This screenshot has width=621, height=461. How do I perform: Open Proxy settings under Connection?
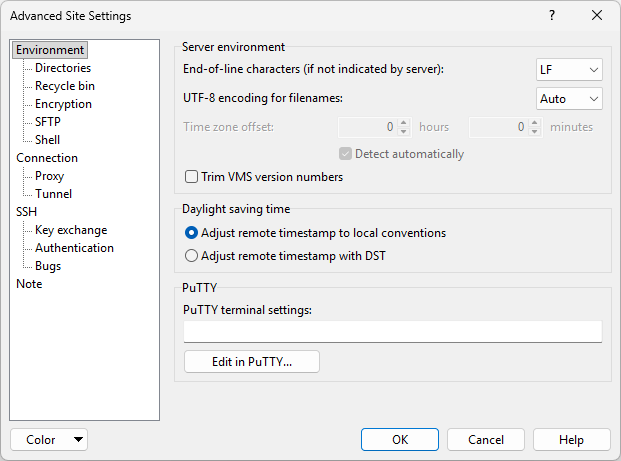click(x=50, y=176)
